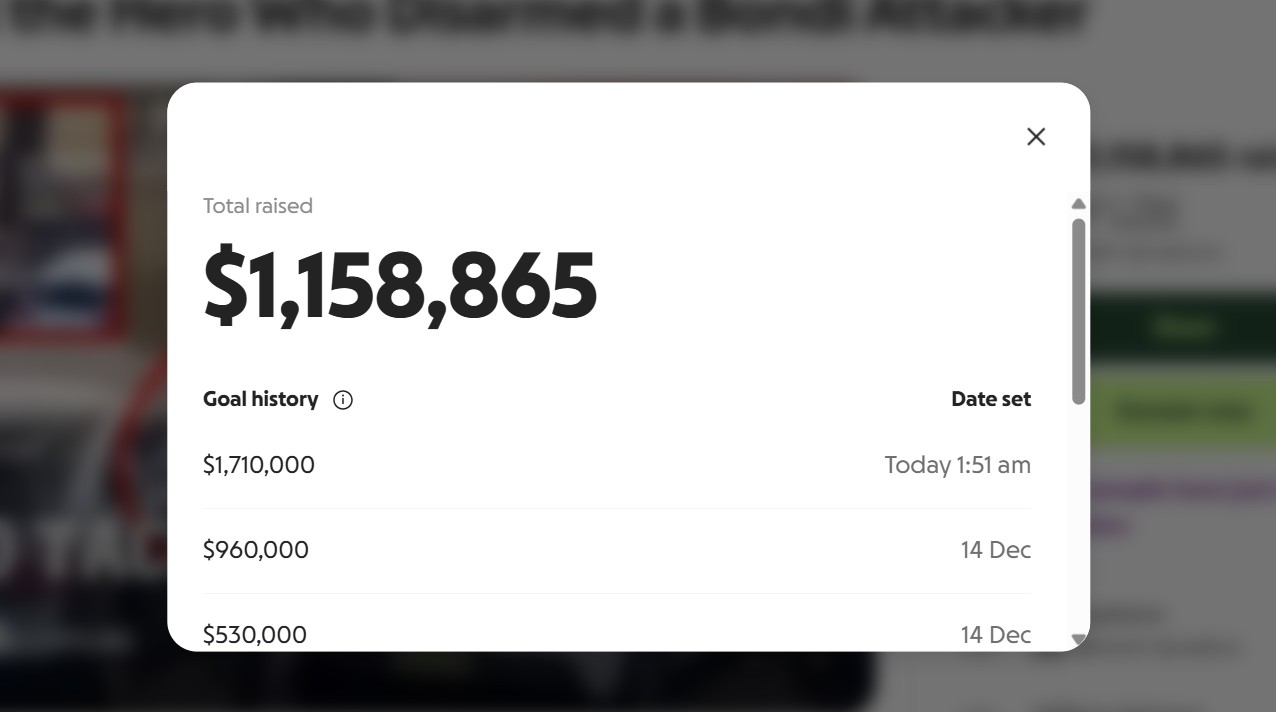
Task: Click the dialog's vertical scrollbar thumb
Action: coord(1078,310)
